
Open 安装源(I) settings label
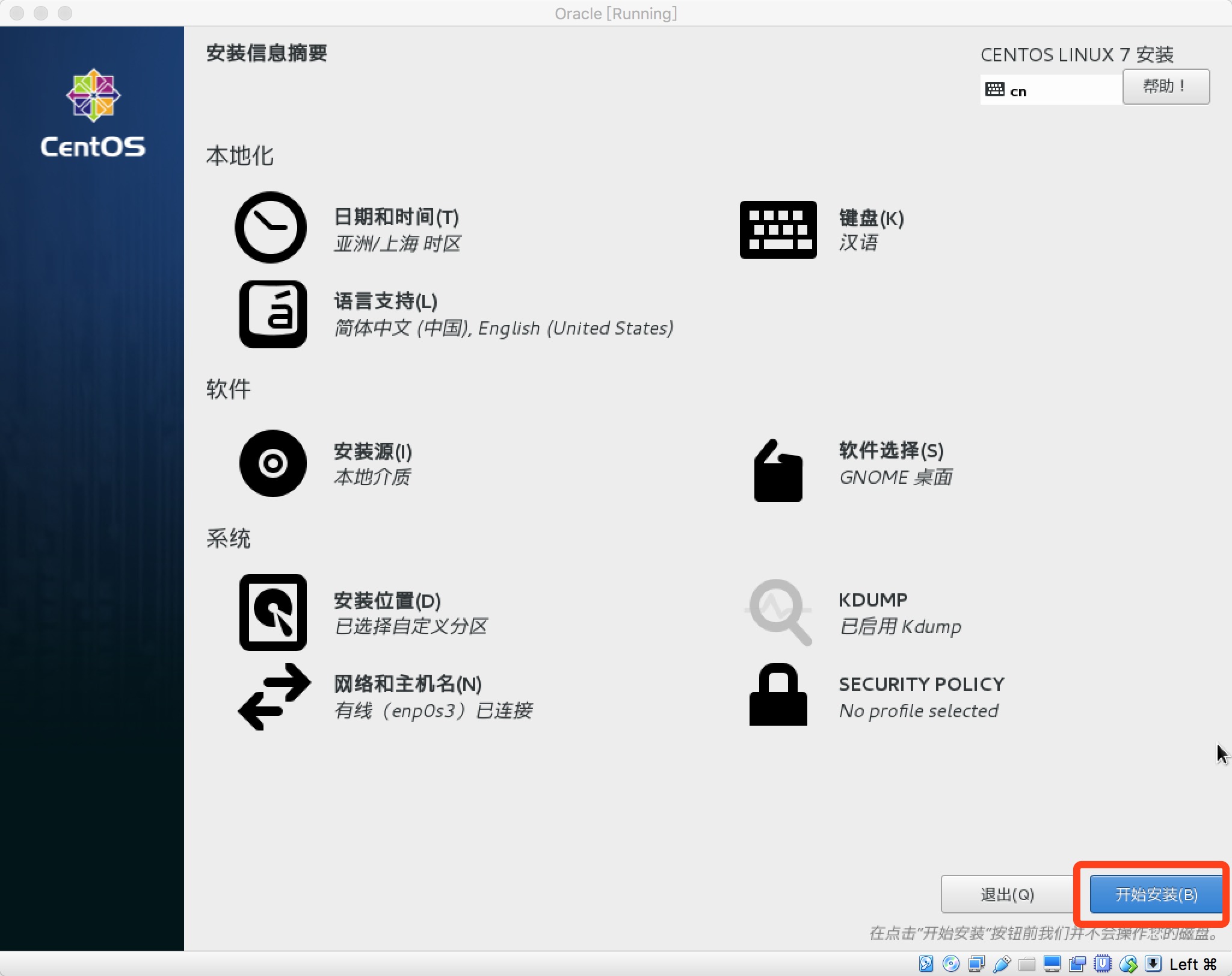tap(373, 451)
